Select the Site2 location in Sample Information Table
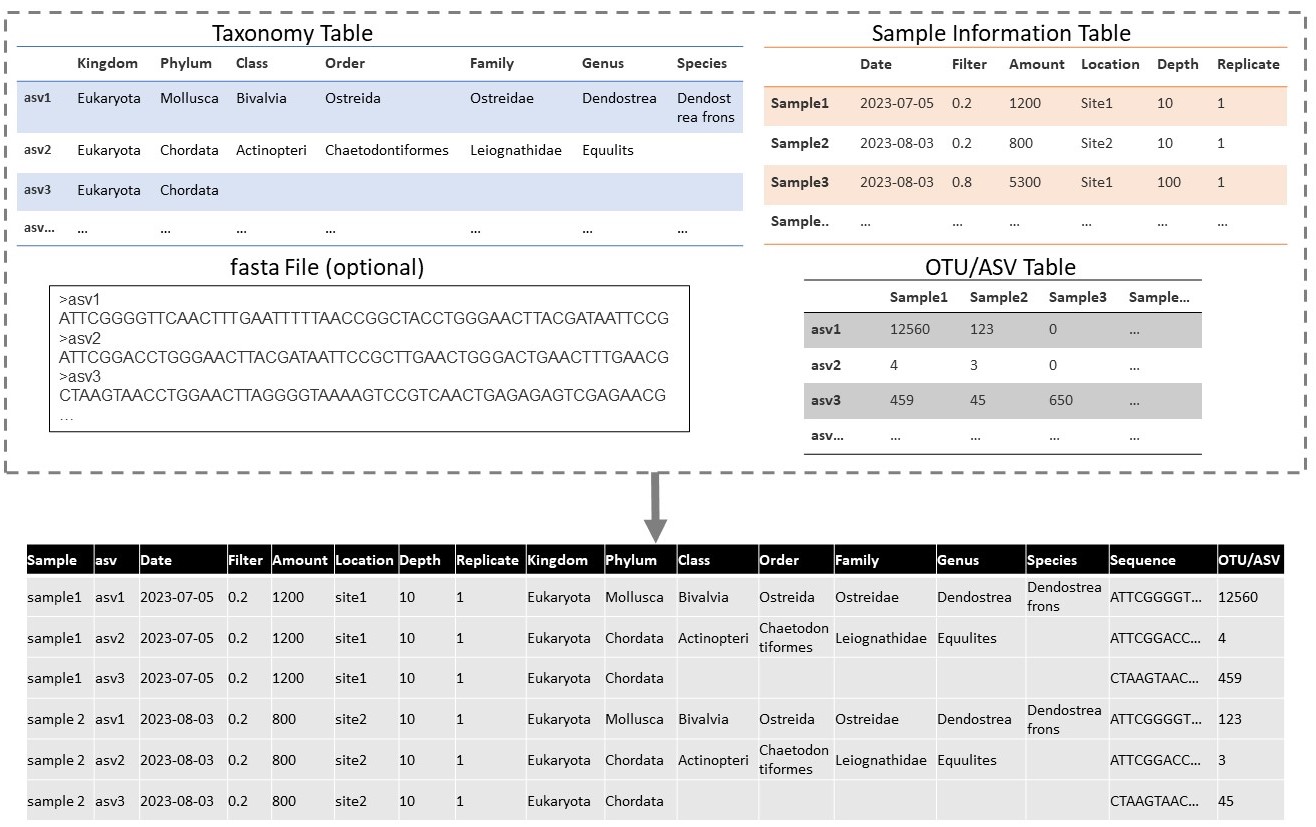1316x827 pixels. coord(1096,143)
